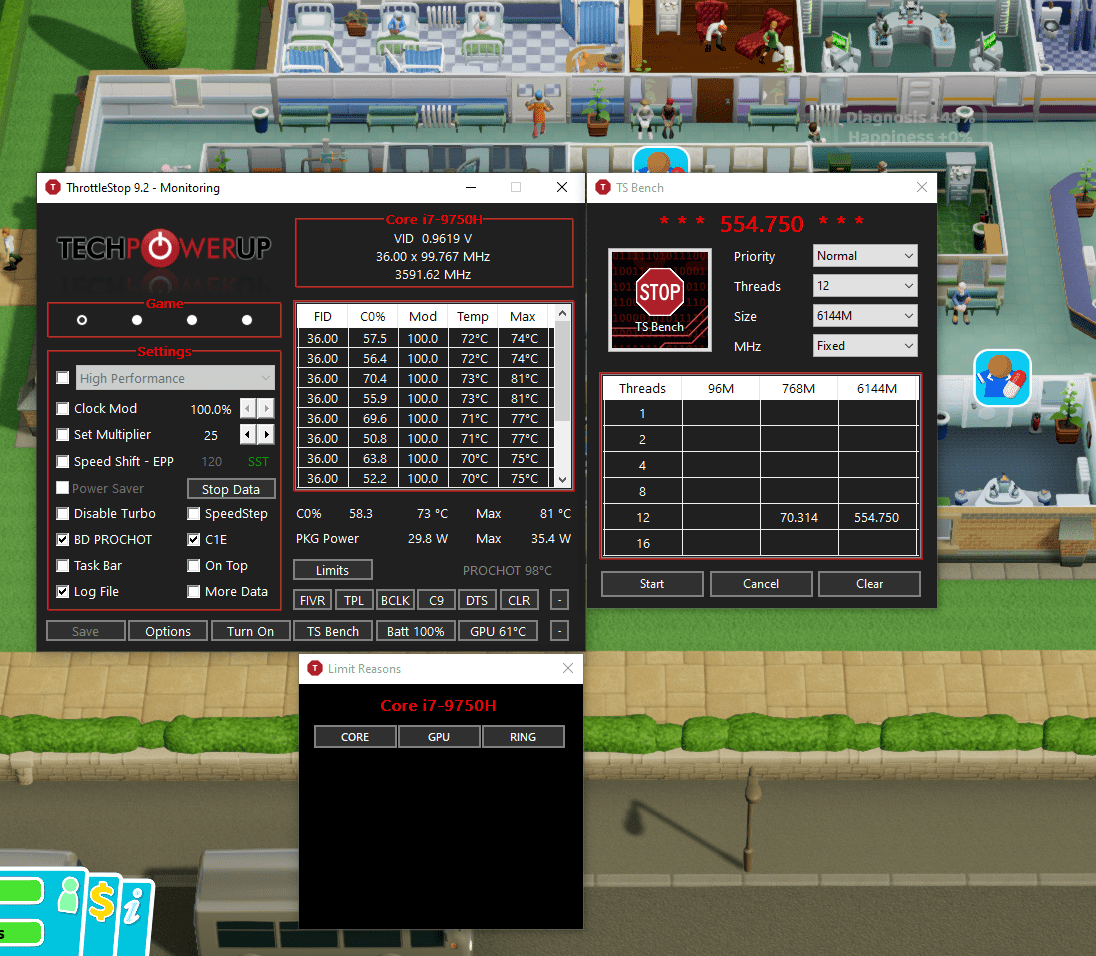The image size is (1096, 956).
Task: Click the minus button beside CLR
Action: (559, 600)
